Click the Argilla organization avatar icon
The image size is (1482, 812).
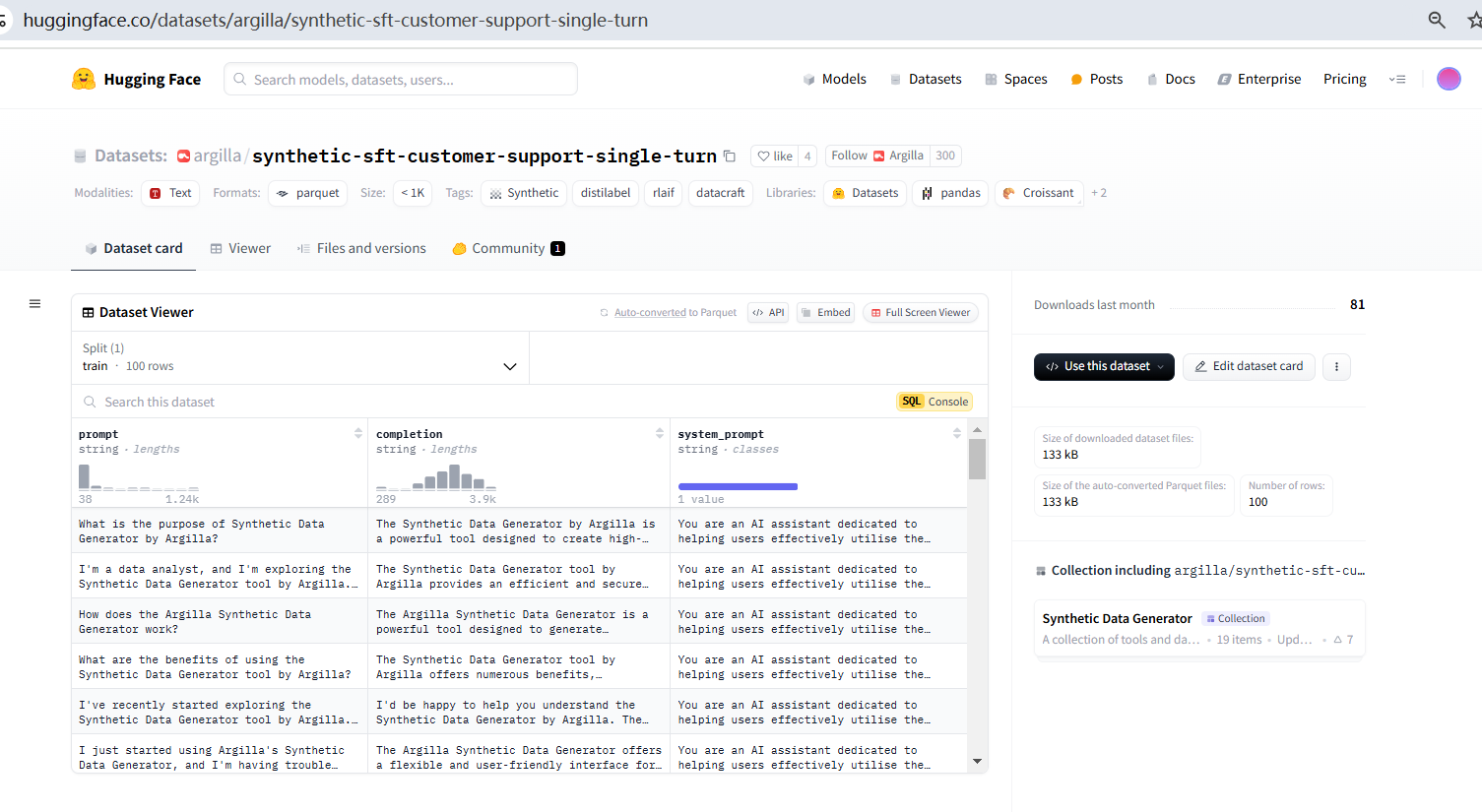point(183,156)
